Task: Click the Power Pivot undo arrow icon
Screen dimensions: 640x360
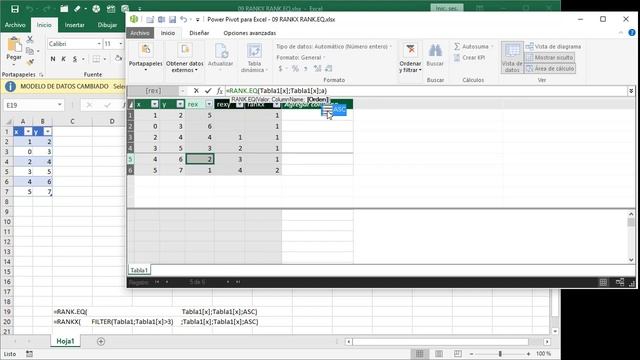Action: click(x=184, y=19)
